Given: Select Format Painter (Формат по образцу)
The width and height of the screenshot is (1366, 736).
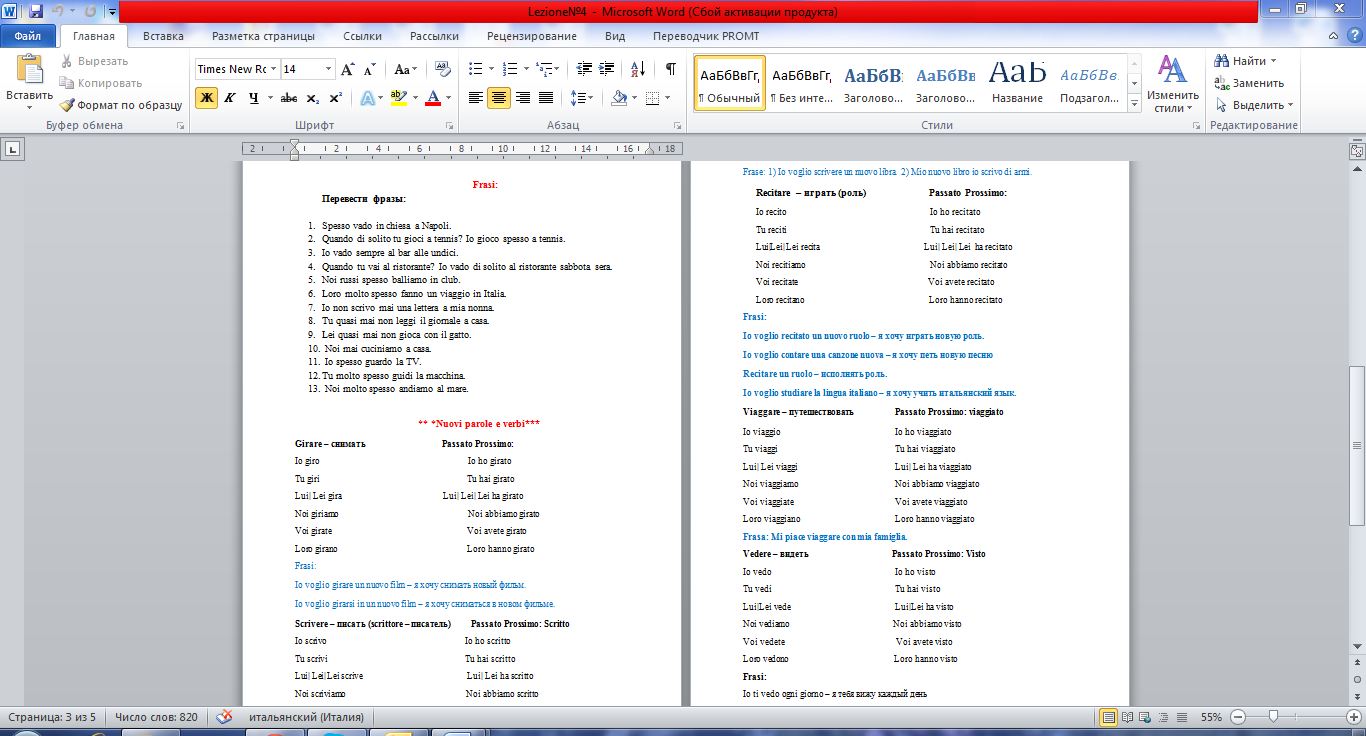Looking at the screenshot, I should pos(120,105).
